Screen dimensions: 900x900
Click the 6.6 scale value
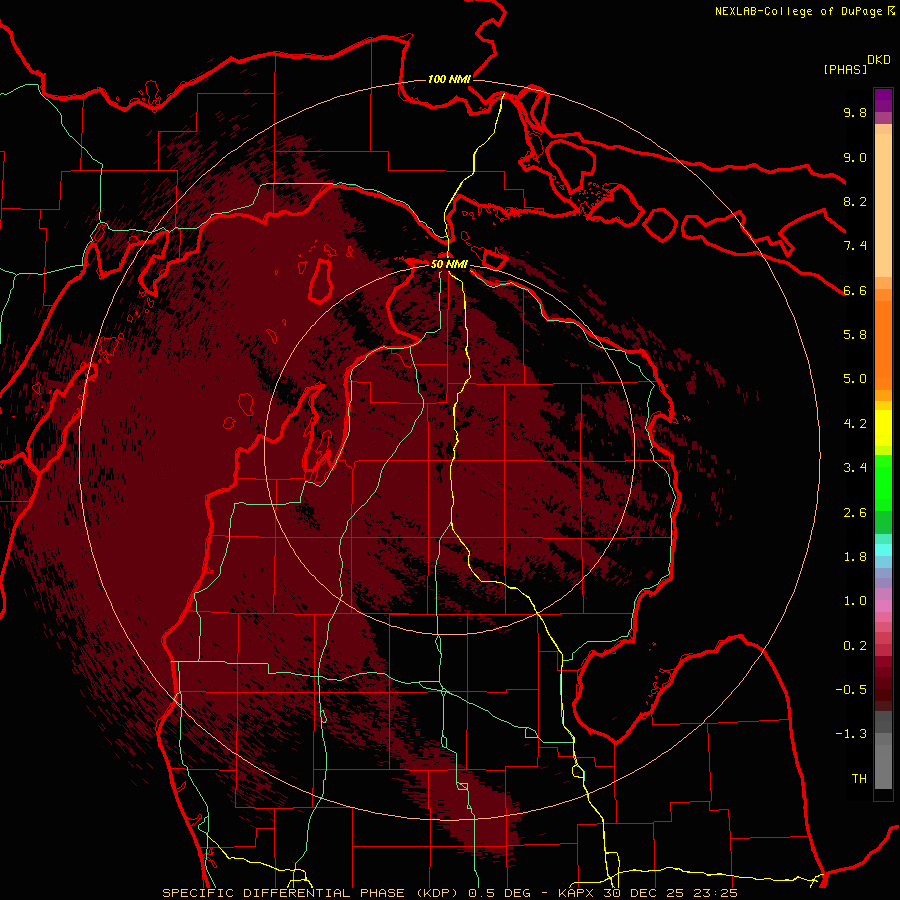[855, 290]
